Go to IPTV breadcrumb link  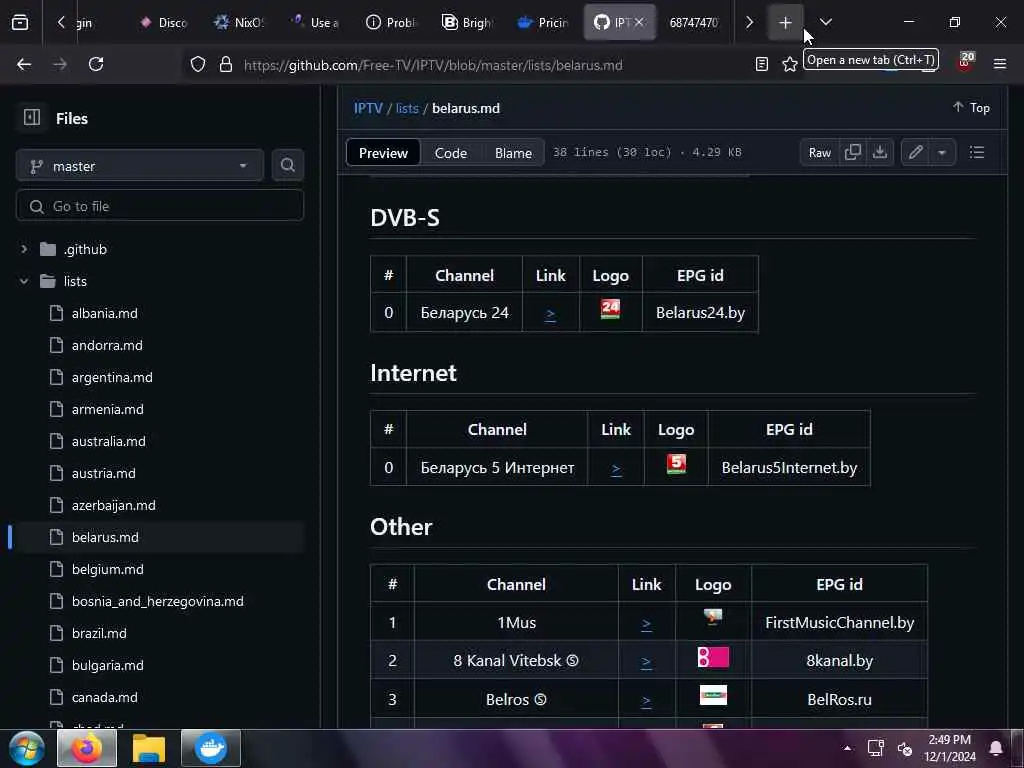pyautogui.click(x=368, y=108)
